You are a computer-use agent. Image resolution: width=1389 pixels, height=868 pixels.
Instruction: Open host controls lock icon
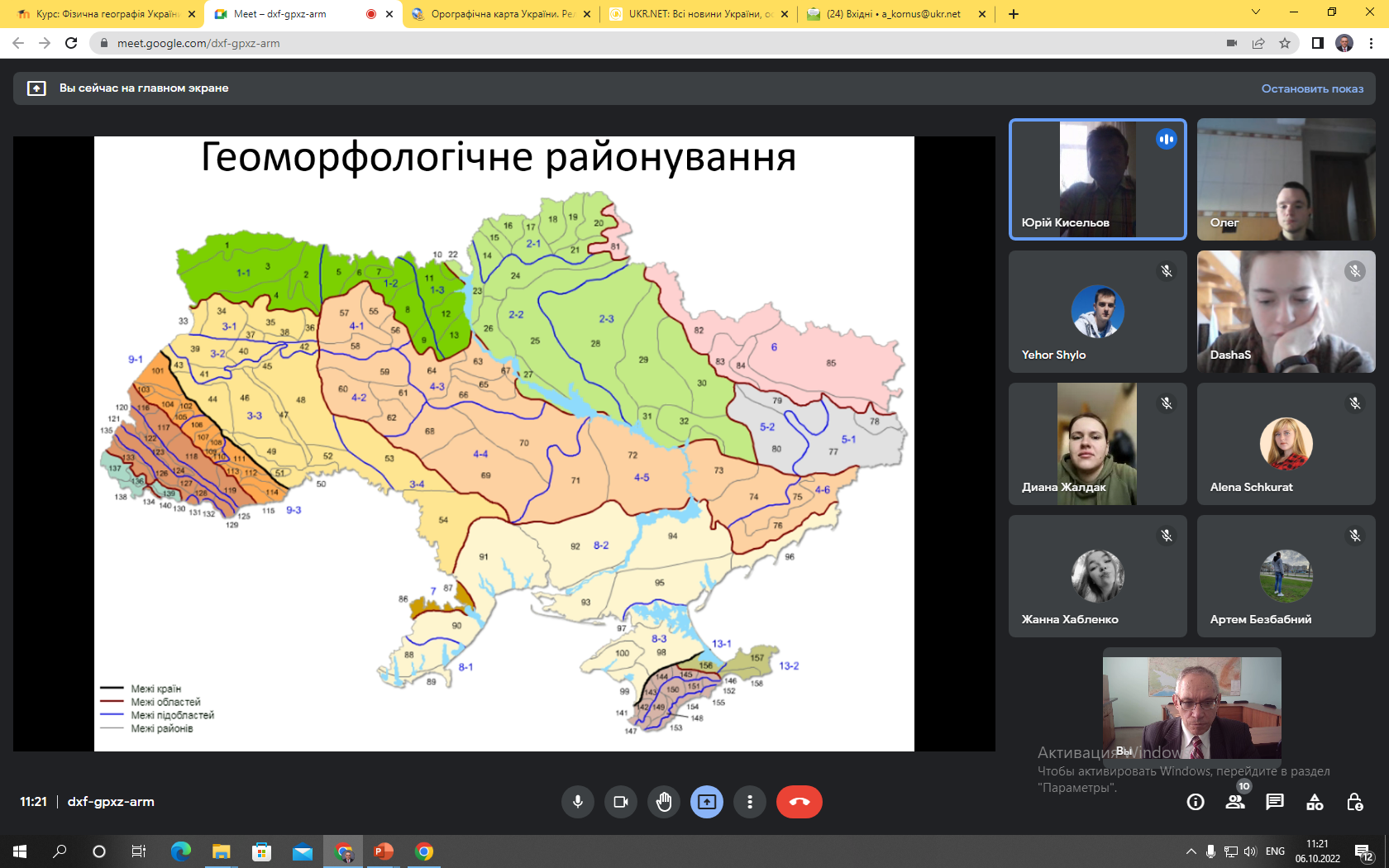click(1354, 802)
